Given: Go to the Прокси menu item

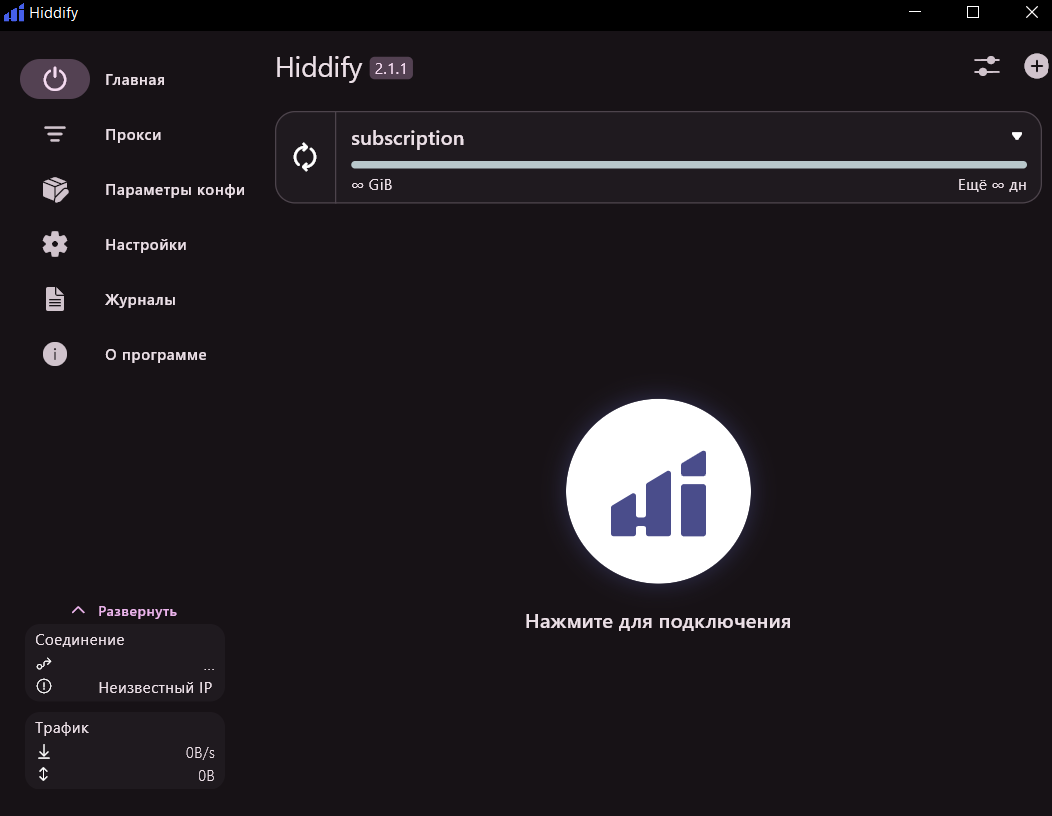Looking at the screenshot, I should [x=133, y=135].
